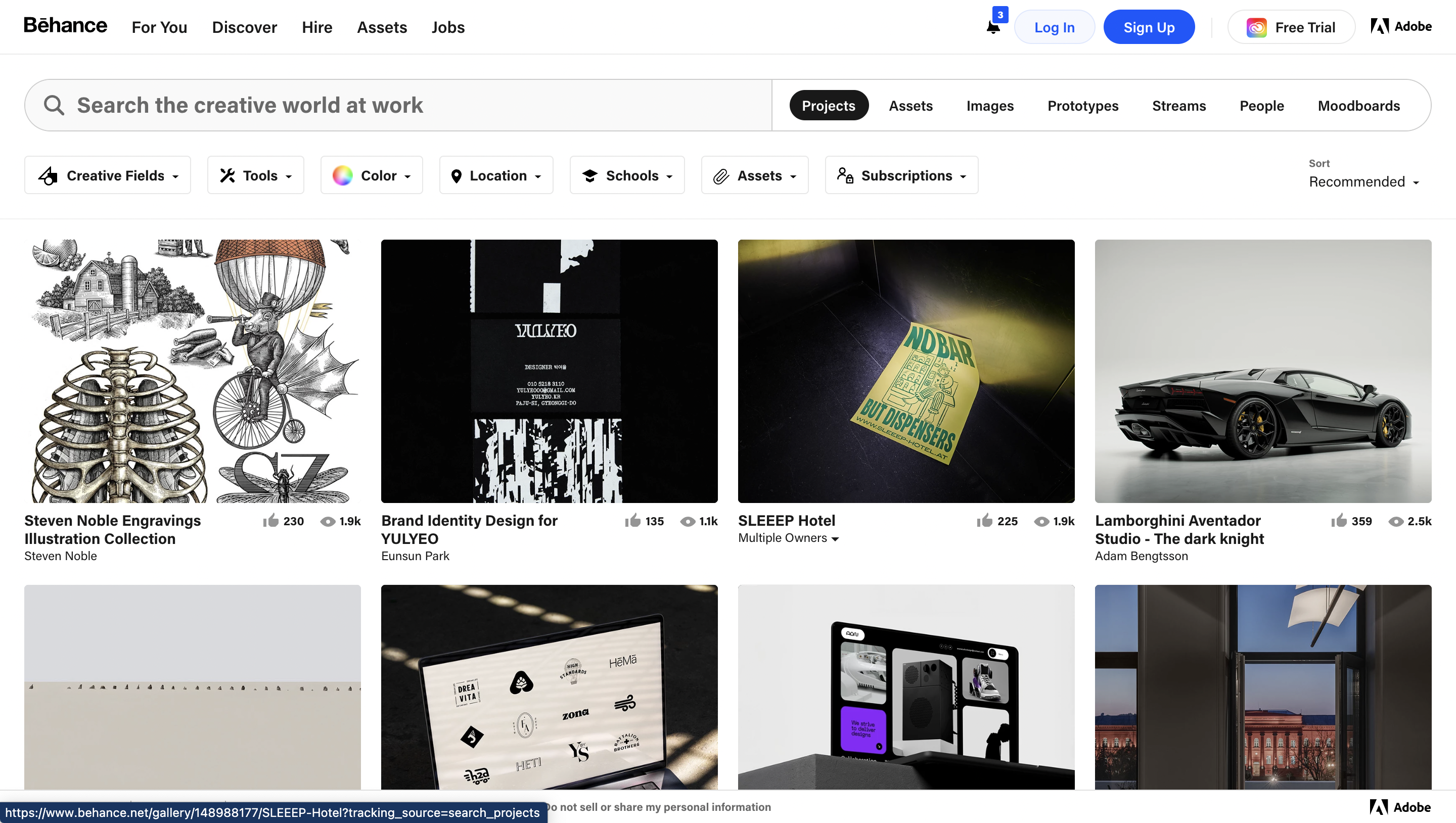Select the Projects search tab
Screen dimensions: 1456x823
point(829,105)
